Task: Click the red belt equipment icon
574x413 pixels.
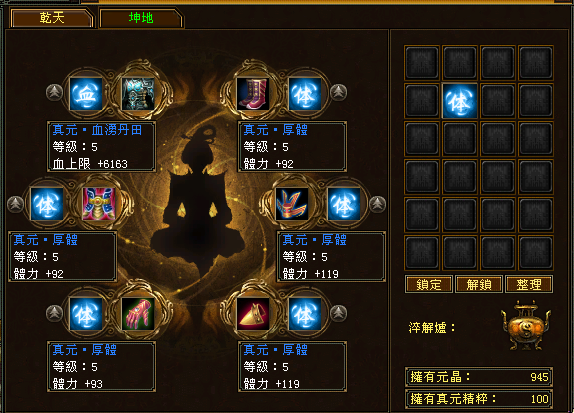Action: pos(99,204)
